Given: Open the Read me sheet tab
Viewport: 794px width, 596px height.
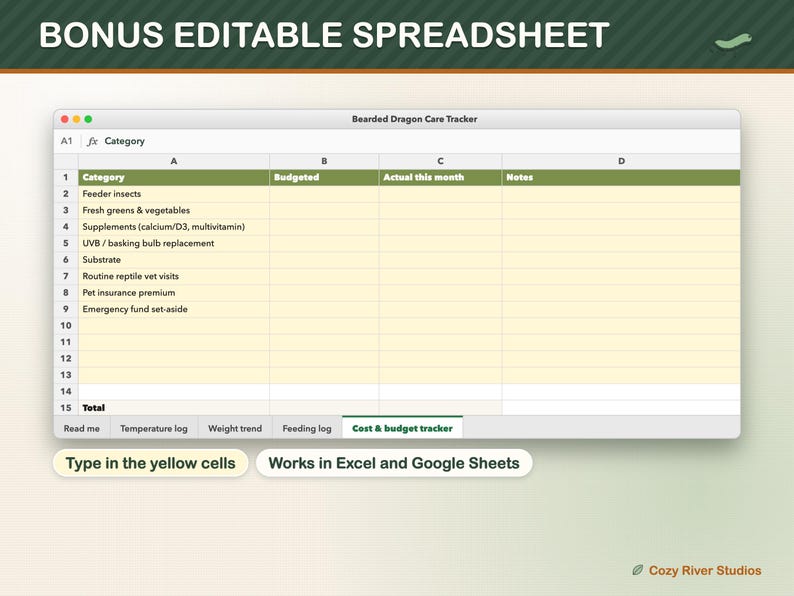Looking at the screenshot, I should (x=82, y=428).
